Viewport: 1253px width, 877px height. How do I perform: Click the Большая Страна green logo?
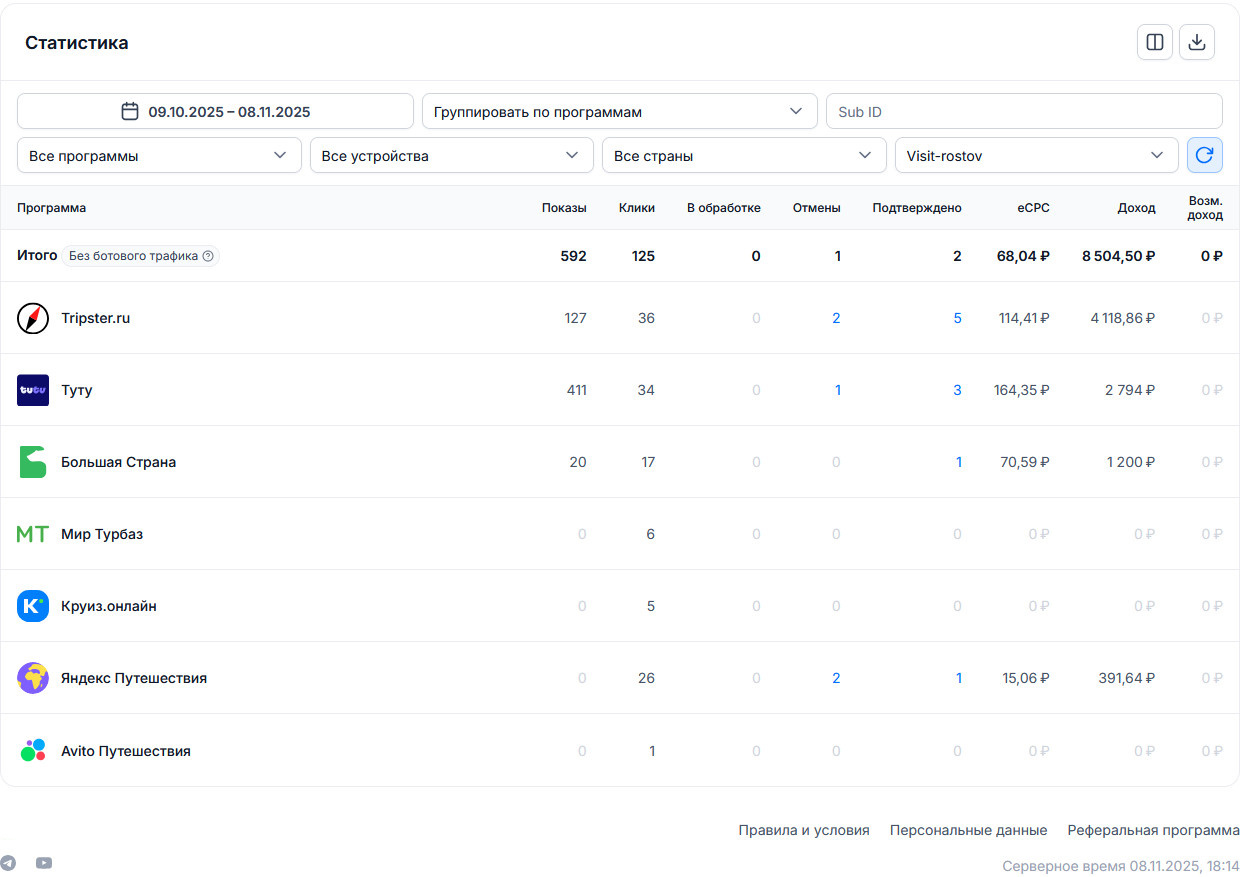click(33, 462)
